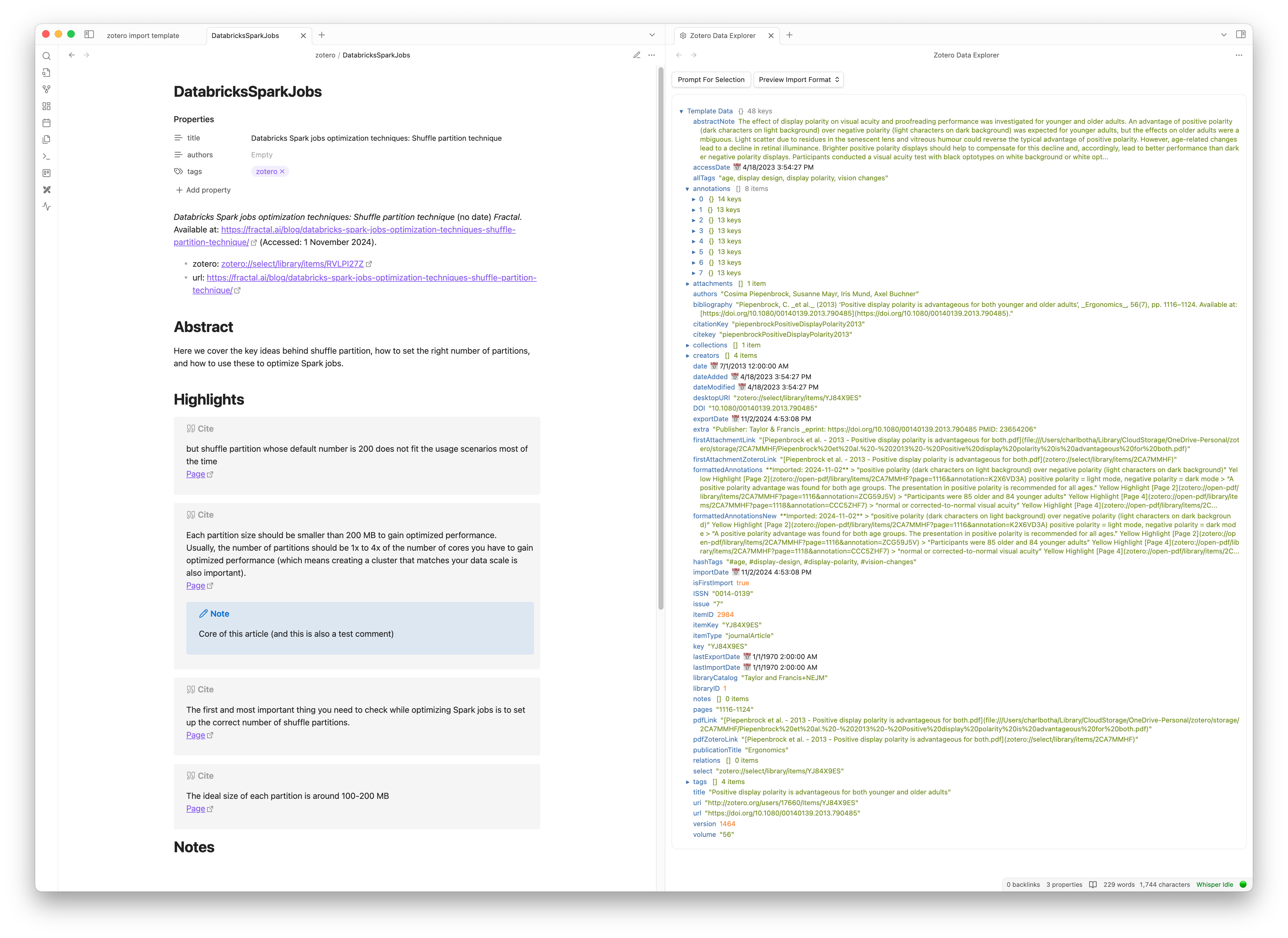This screenshot has height=938, width=1288.
Task: Expand the collections node
Action: [x=687, y=345]
